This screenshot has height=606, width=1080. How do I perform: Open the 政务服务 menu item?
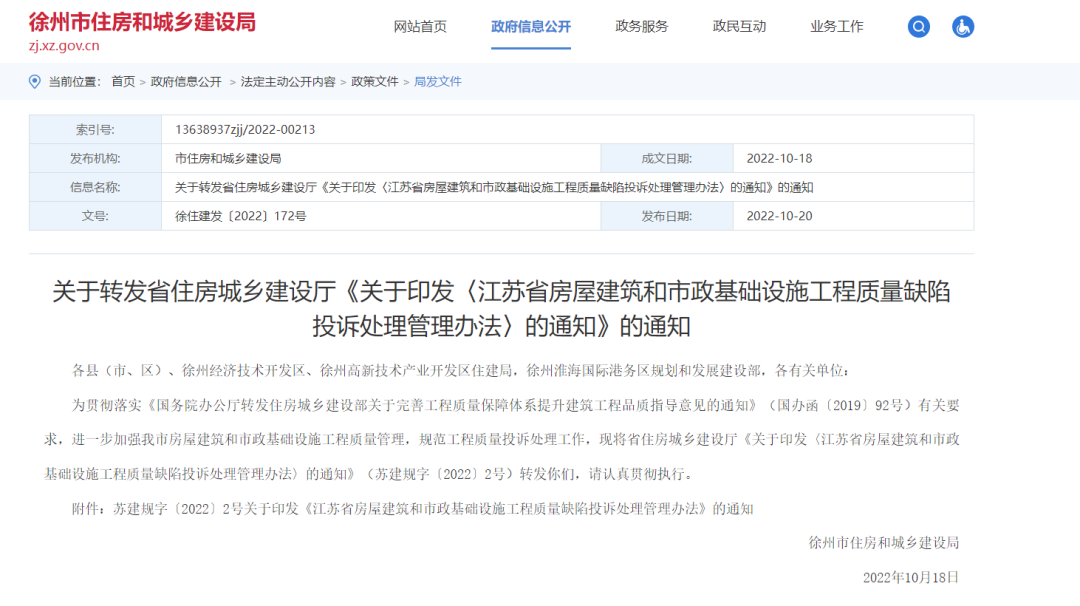click(x=641, y=27)
